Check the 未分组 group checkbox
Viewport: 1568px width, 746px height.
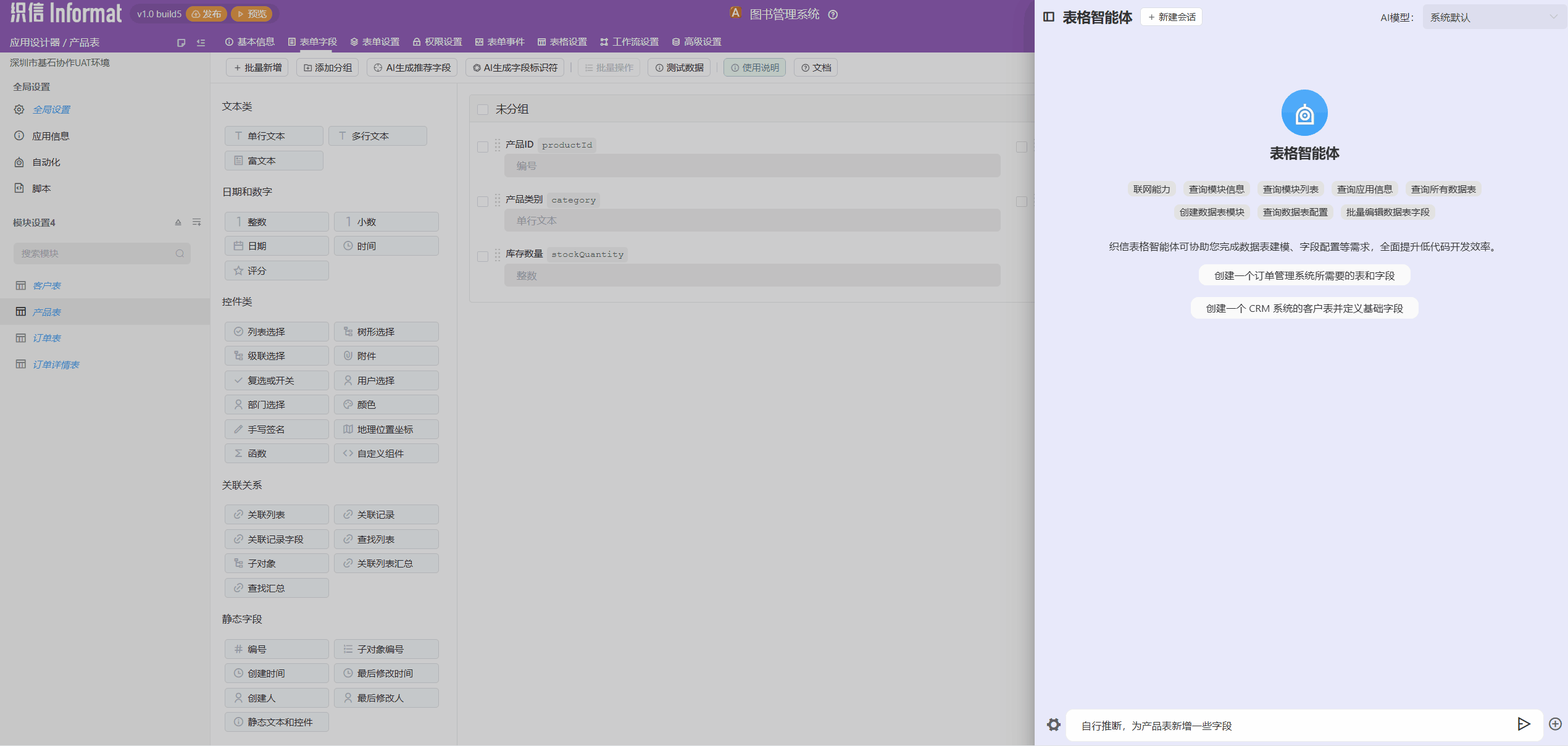(x=483, y=109)
